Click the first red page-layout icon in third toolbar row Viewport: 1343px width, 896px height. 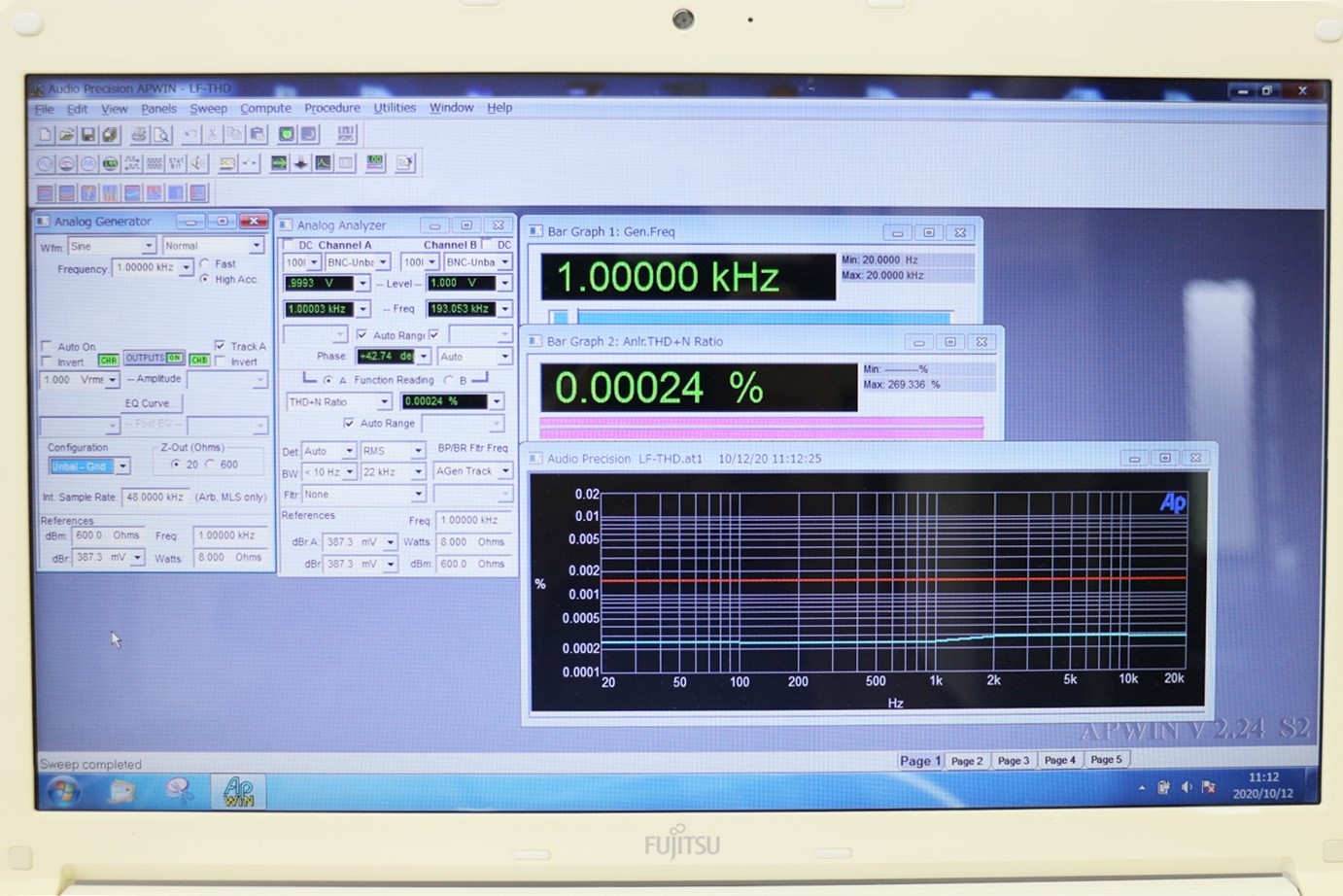46,192
